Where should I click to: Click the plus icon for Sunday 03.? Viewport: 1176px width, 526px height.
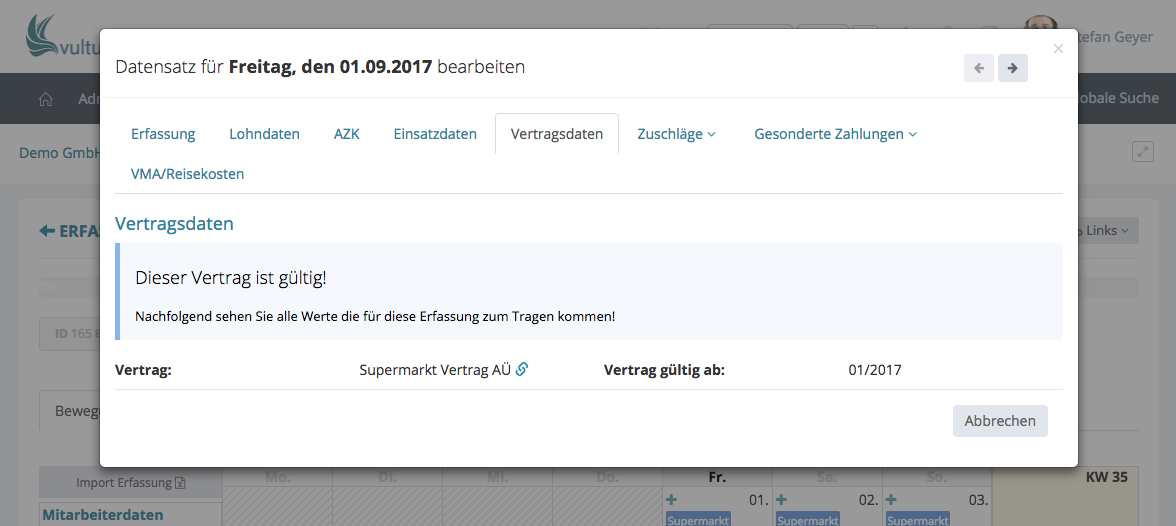pos(892,500)
